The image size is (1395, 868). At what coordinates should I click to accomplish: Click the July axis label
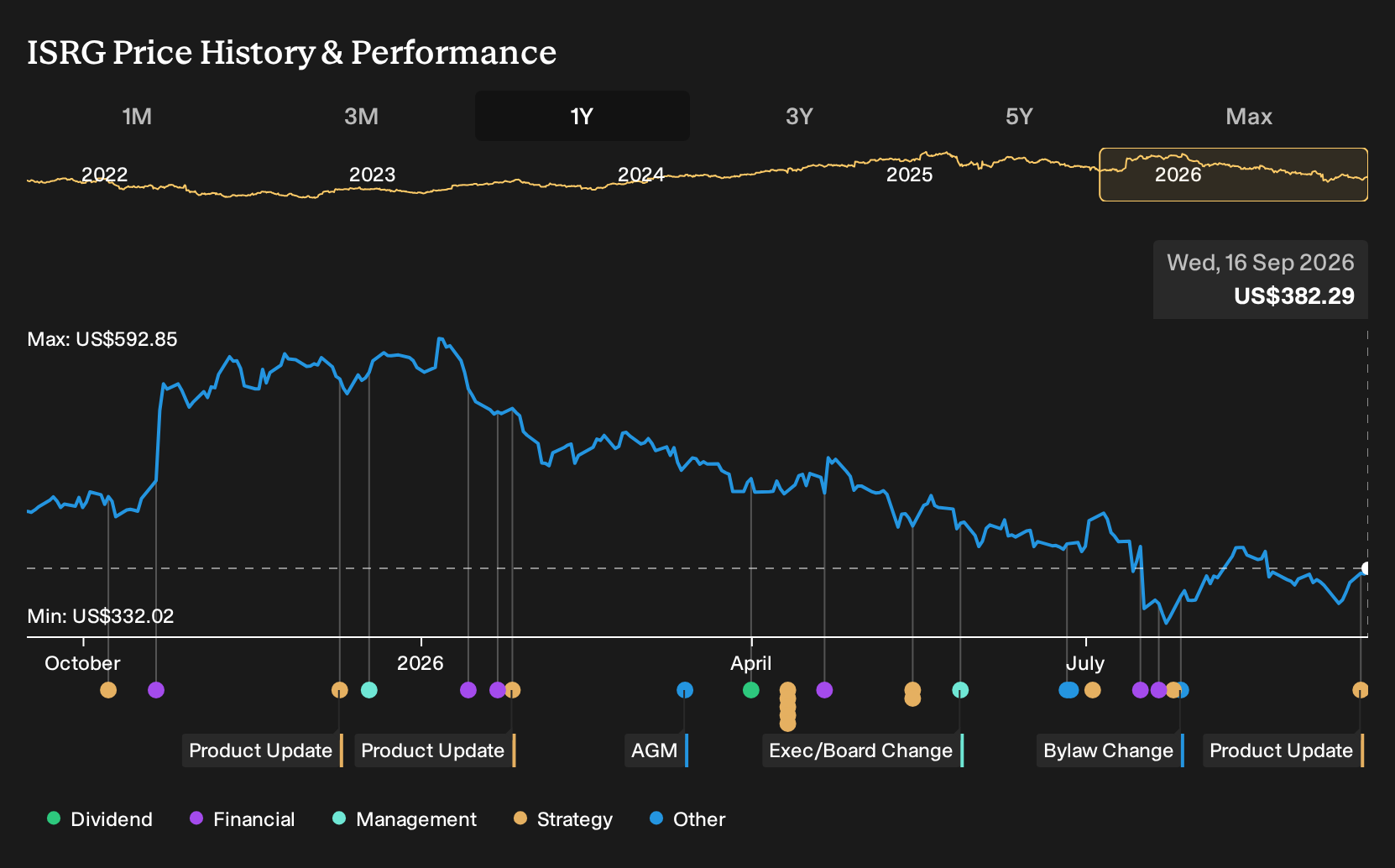pos(1085,663)
